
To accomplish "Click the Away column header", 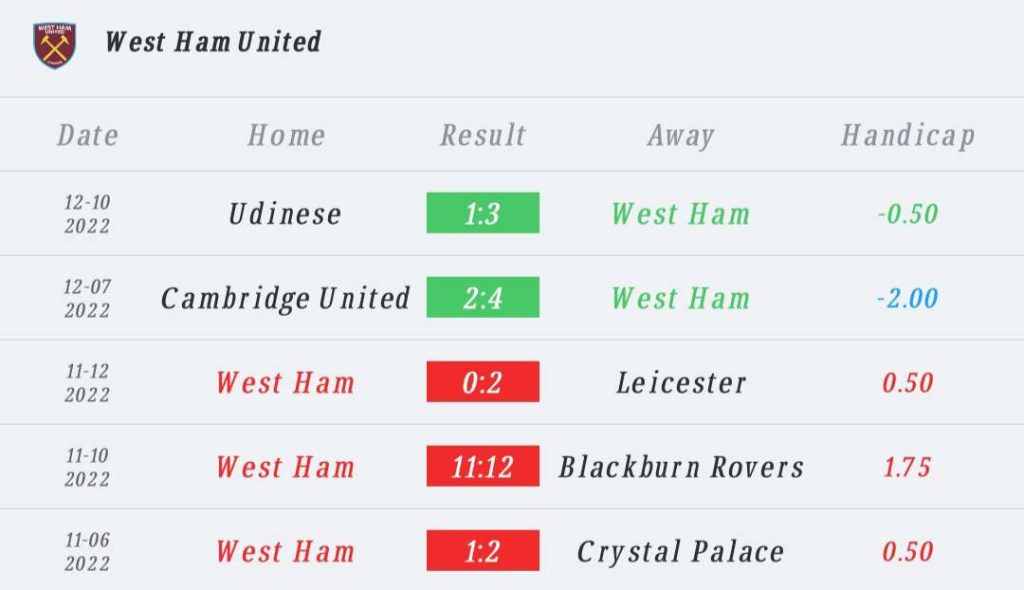I will tap(680, 135).
